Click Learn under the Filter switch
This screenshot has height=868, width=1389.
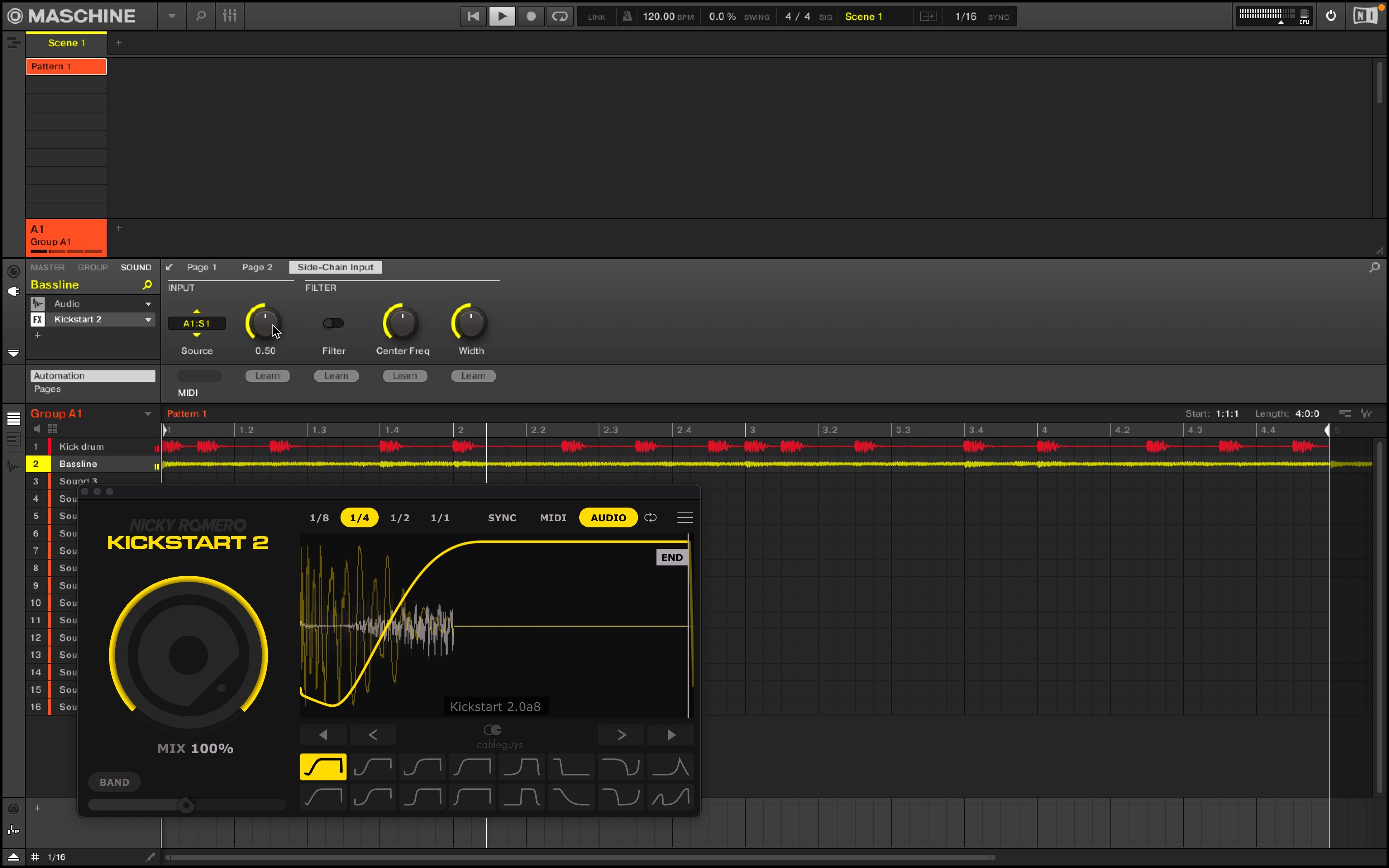point(337,376)
